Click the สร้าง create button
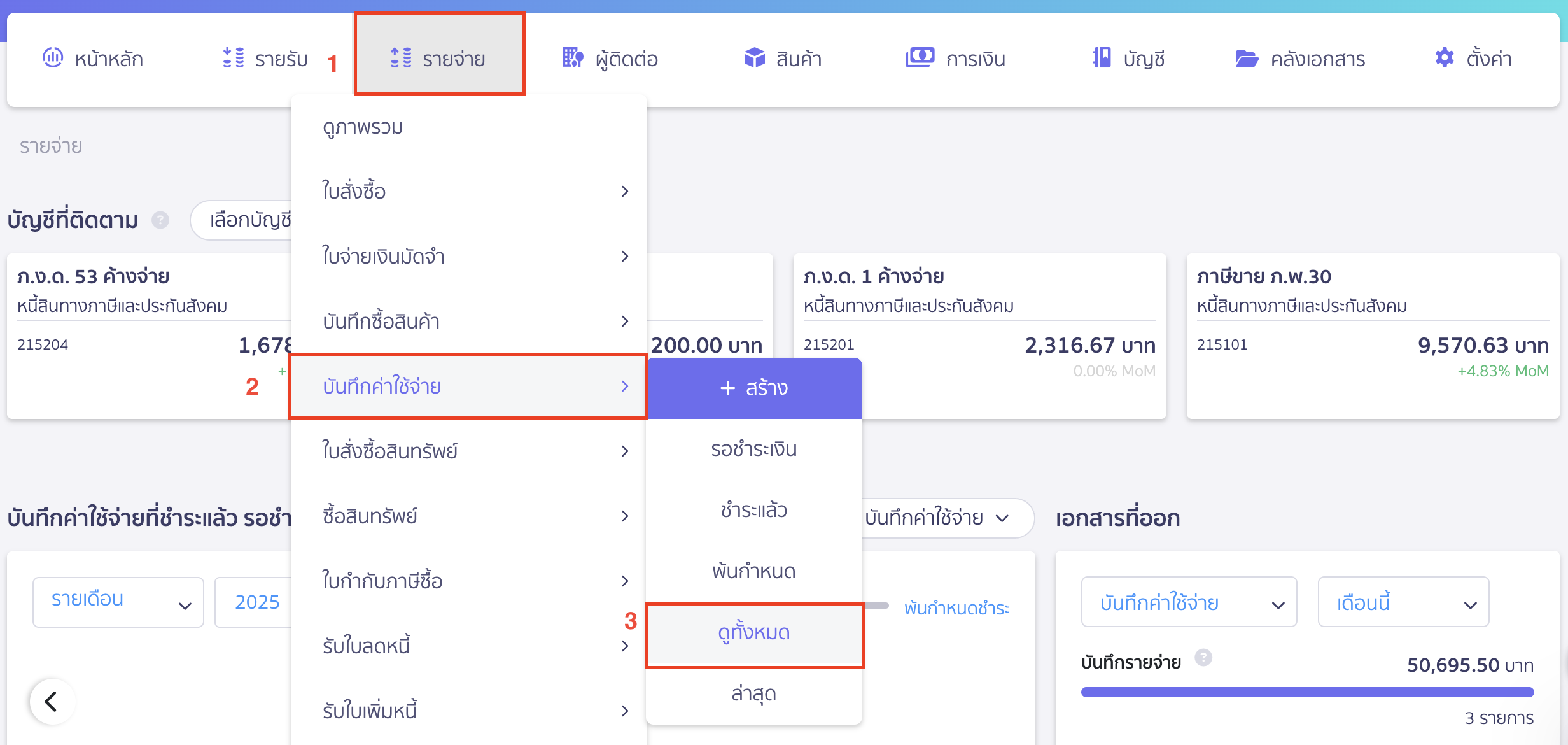Viewport: 1568px width, 745px height. (x=754, y=388)
